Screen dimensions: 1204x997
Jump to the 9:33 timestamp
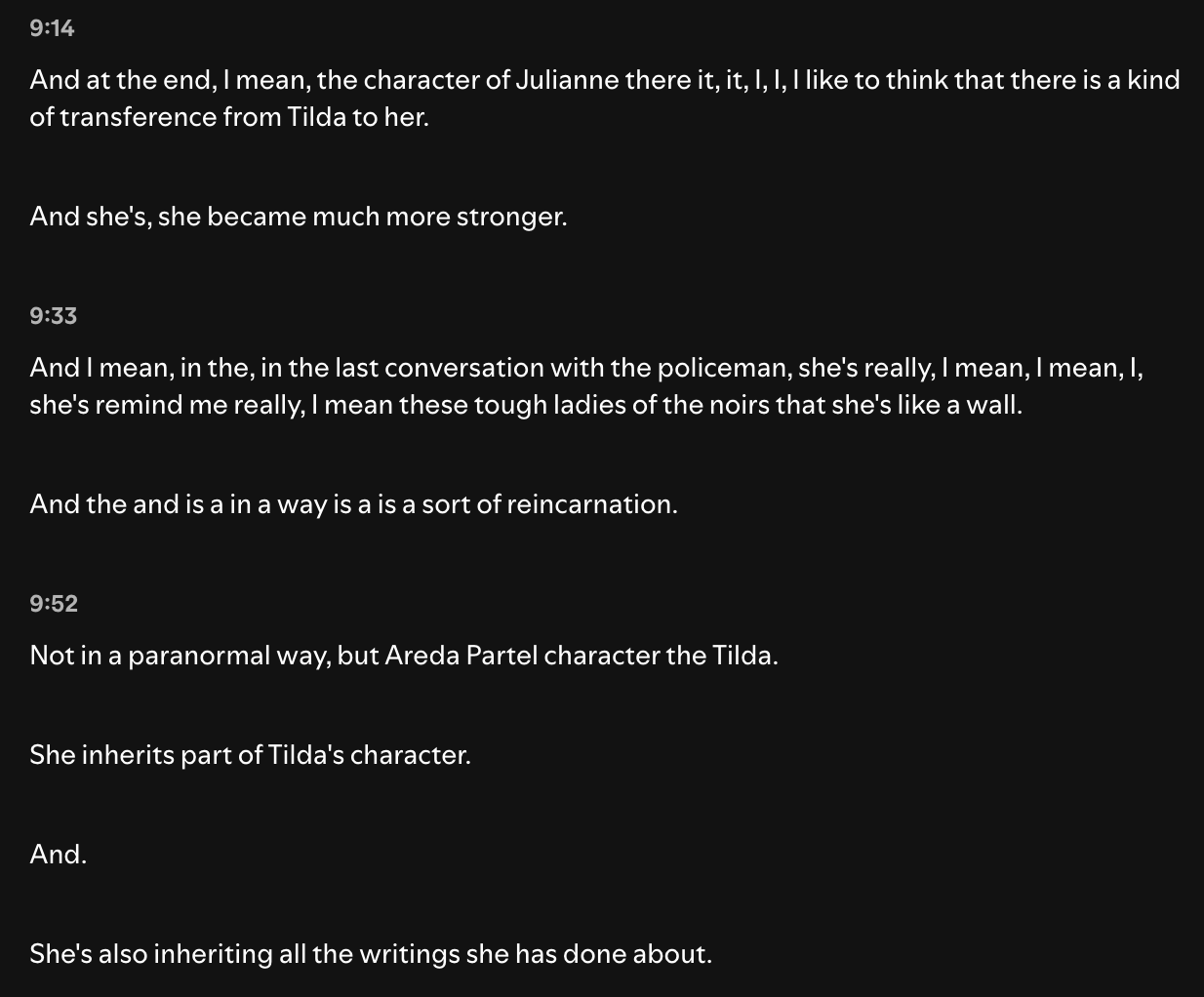53,316
